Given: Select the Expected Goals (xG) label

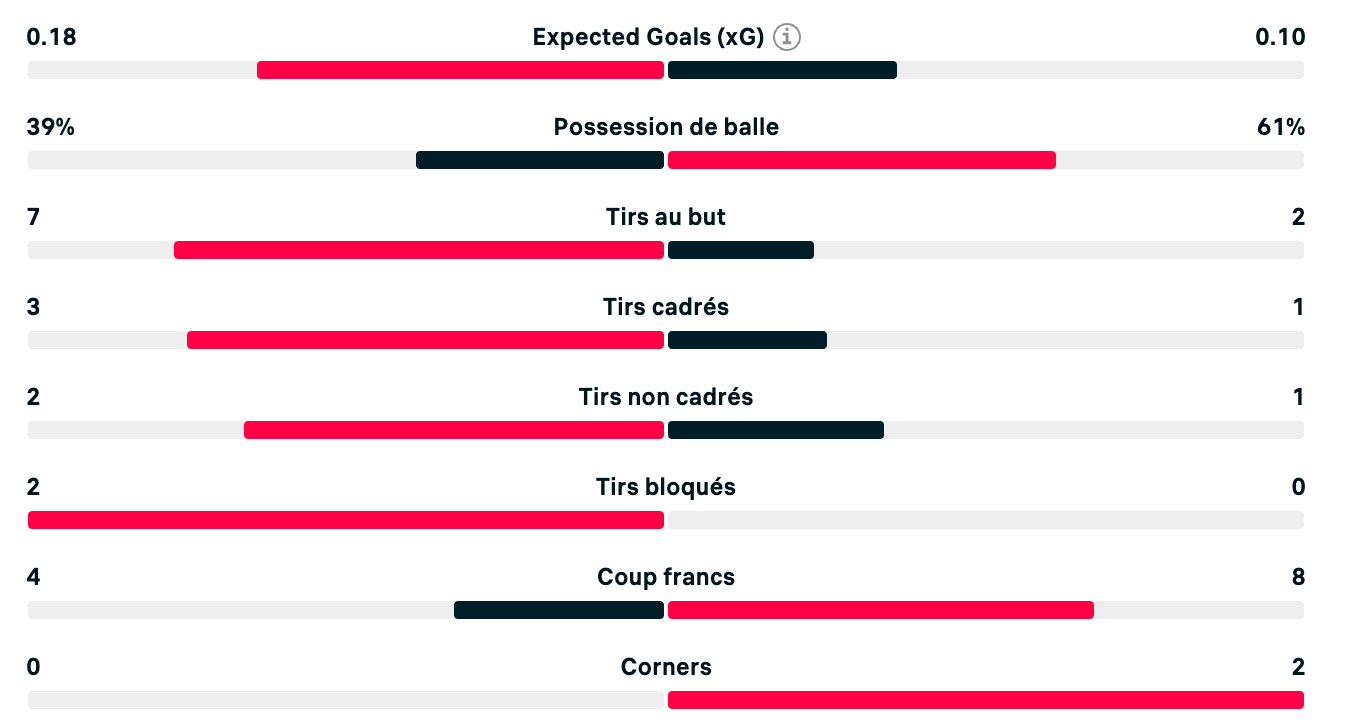Looking at the screenshot, I should coord(648,37).
